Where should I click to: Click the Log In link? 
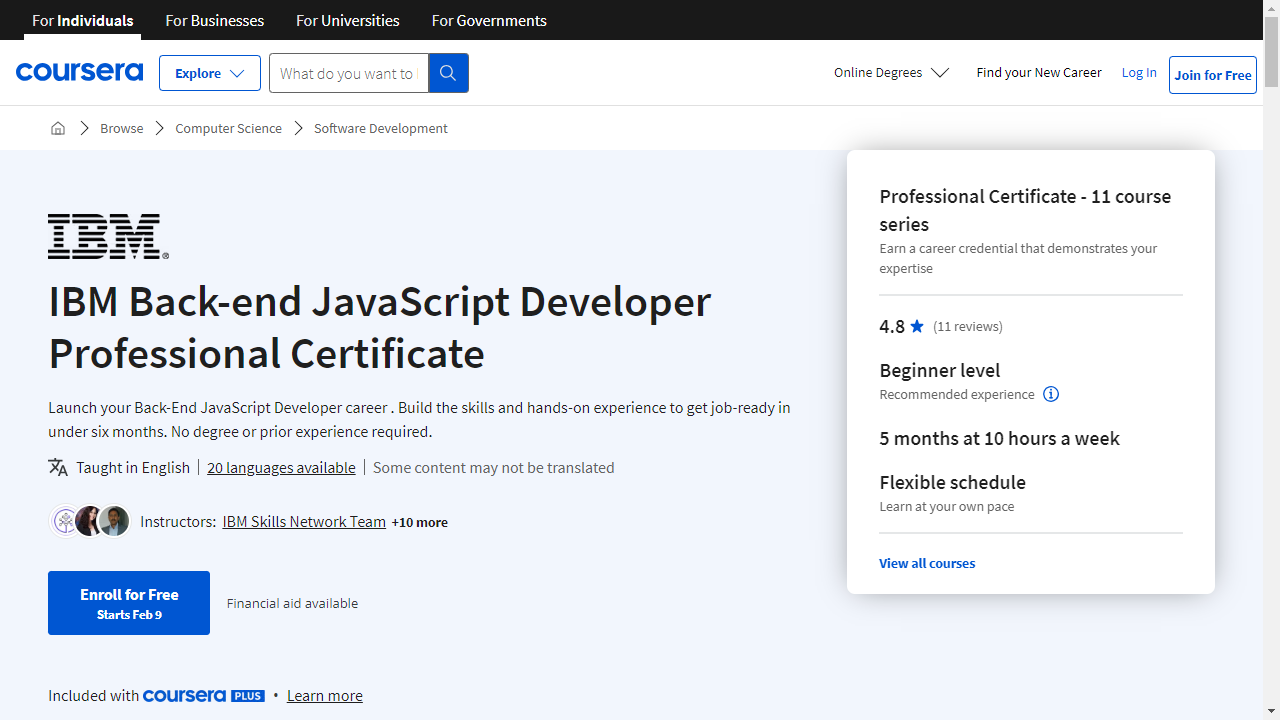pos(1139,73)
